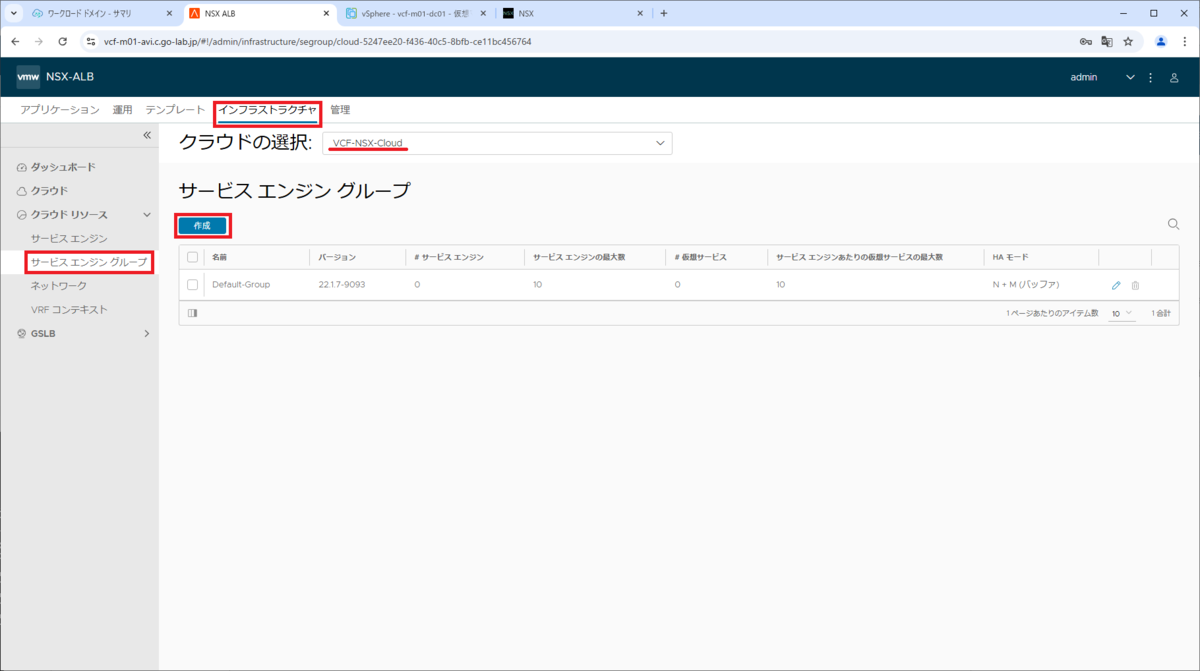The height and width of the screenshot is (671, 1200).
Task: Open the Chrome profile avatar
Action: point(1161,42)
